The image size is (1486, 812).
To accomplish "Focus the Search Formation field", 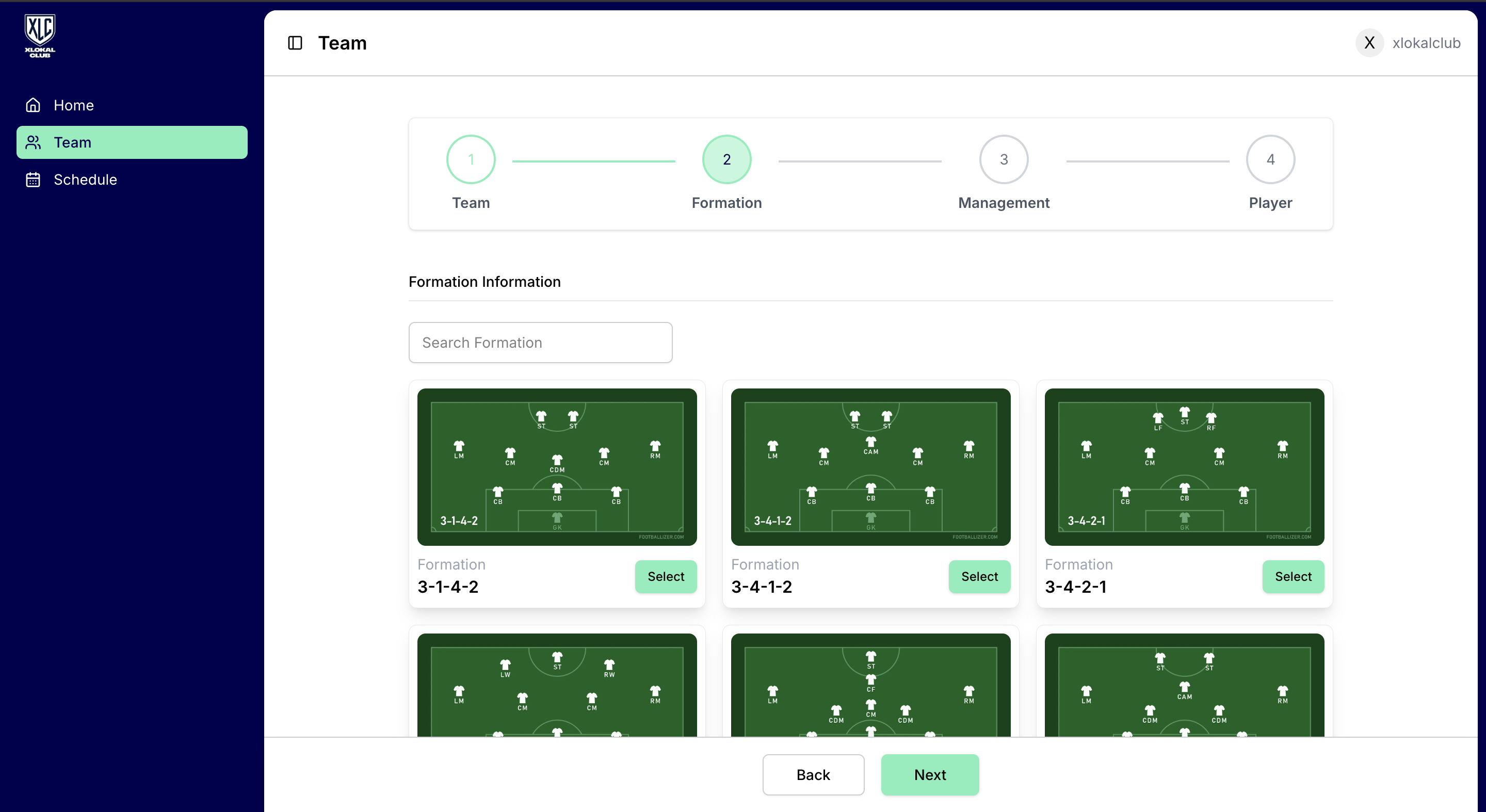I will point(540,343).
